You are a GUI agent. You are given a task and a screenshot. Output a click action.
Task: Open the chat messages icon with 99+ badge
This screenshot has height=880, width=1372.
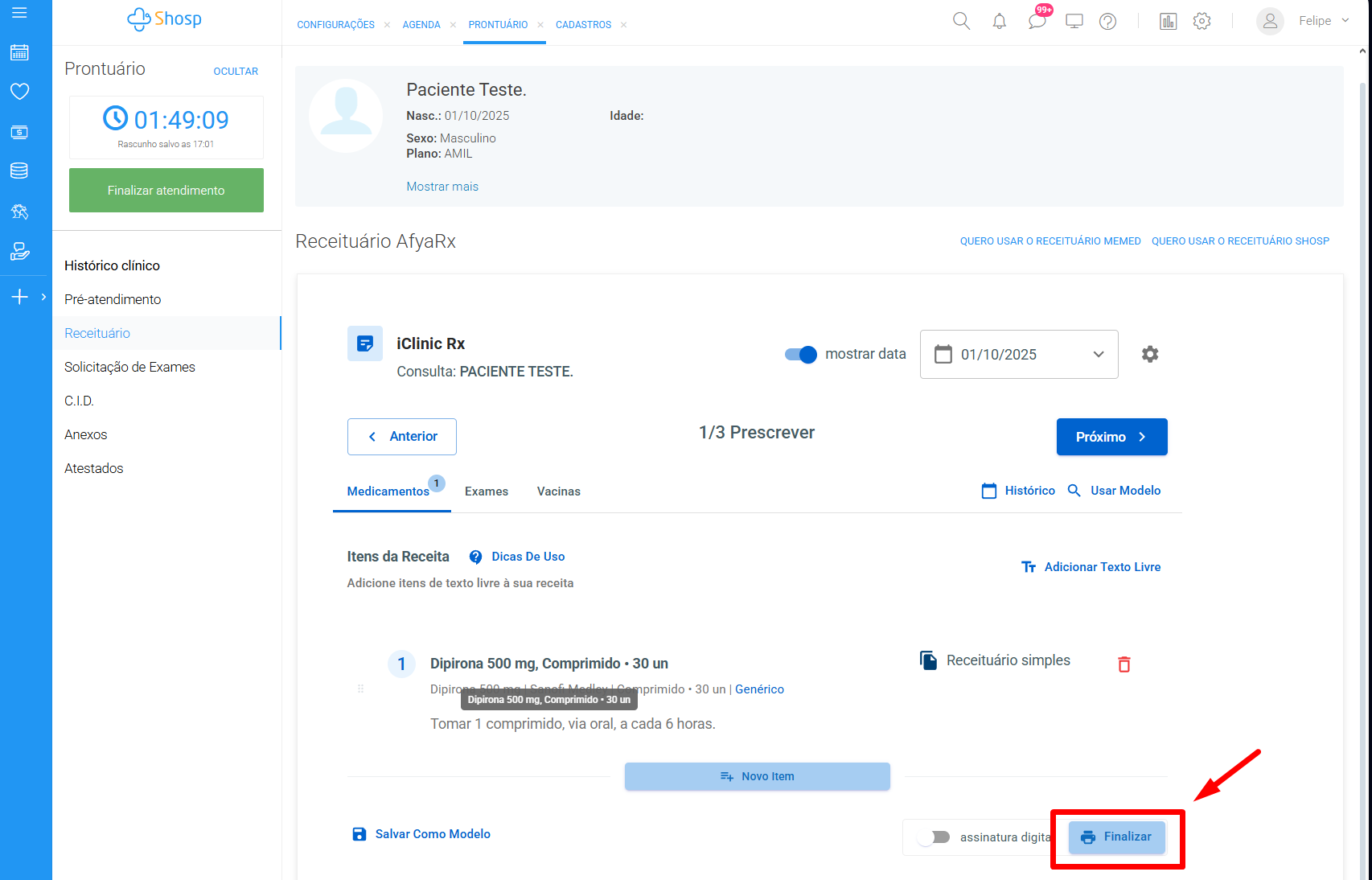coord(1037,22)
